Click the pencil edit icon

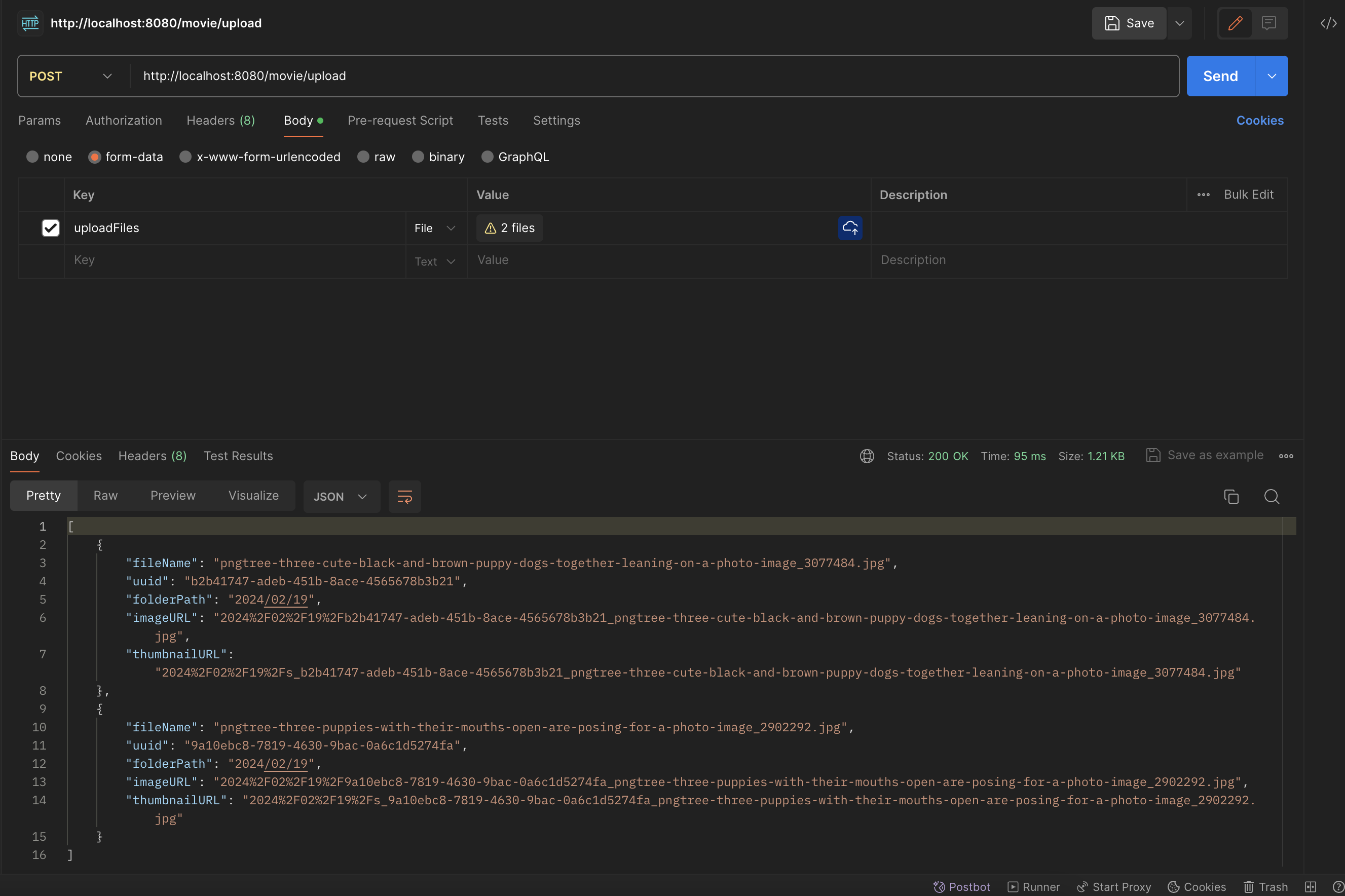(1235, 23)
